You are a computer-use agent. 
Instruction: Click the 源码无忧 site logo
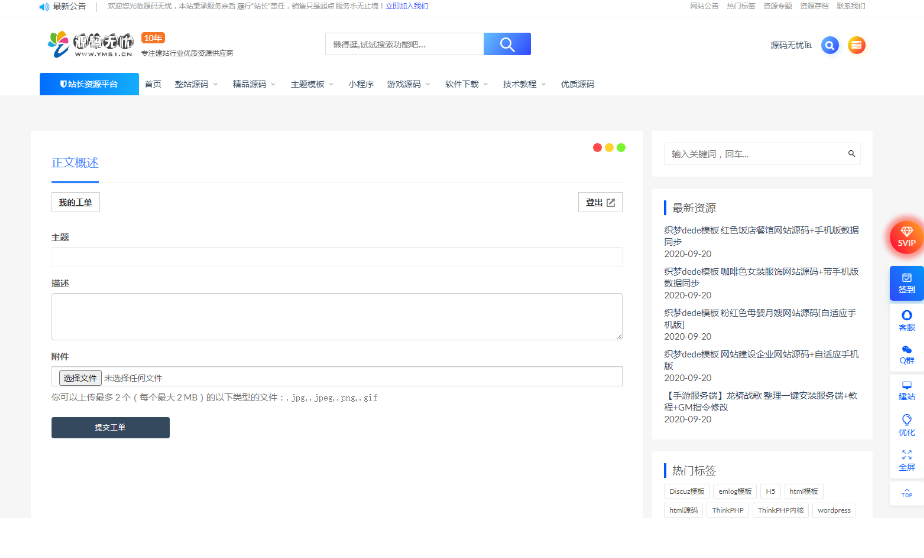90,44
